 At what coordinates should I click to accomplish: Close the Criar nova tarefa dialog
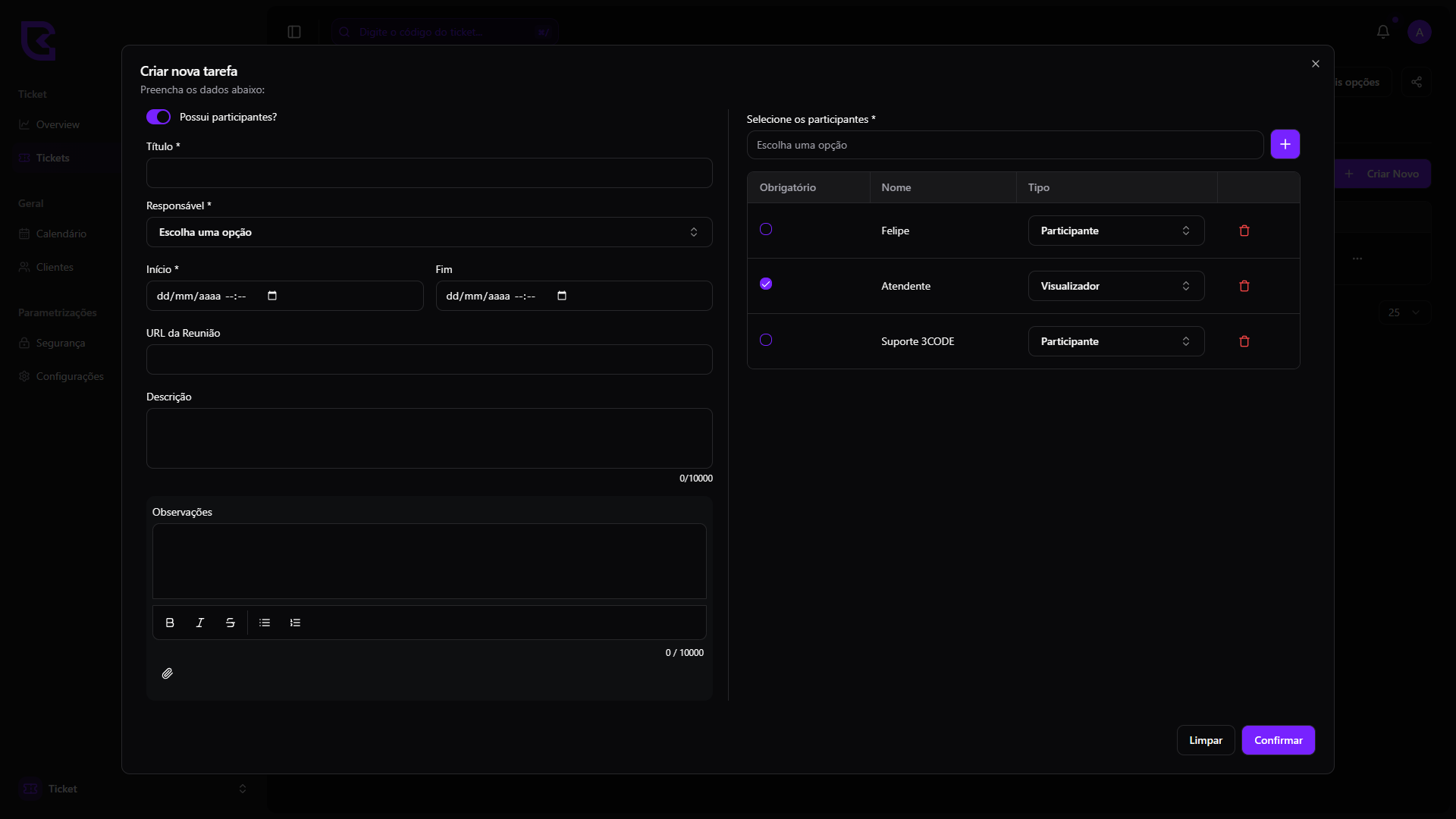pyautogui.click(x=1316, y=64)
